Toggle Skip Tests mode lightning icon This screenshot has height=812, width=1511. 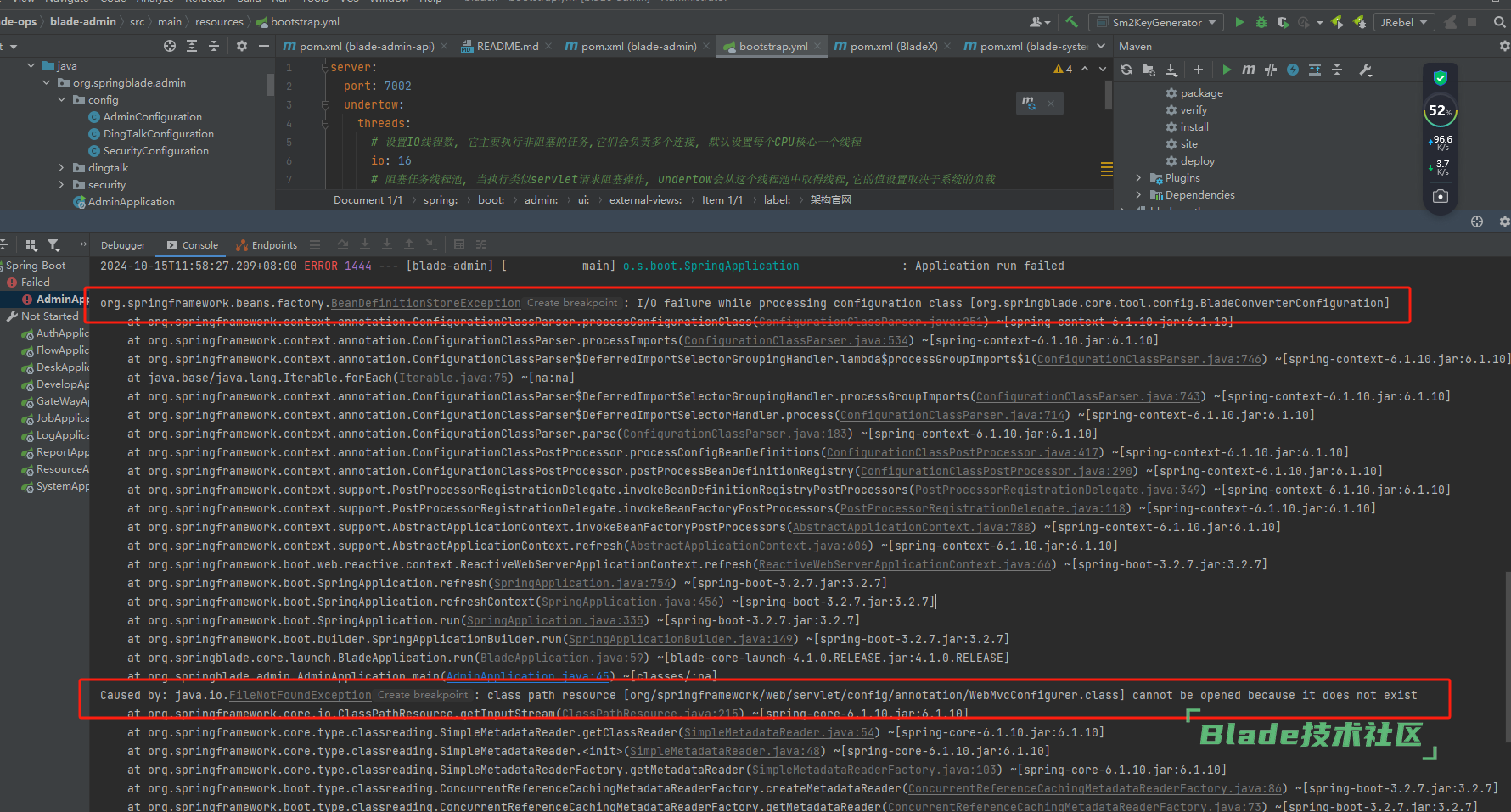click(x=1293, y=70)
